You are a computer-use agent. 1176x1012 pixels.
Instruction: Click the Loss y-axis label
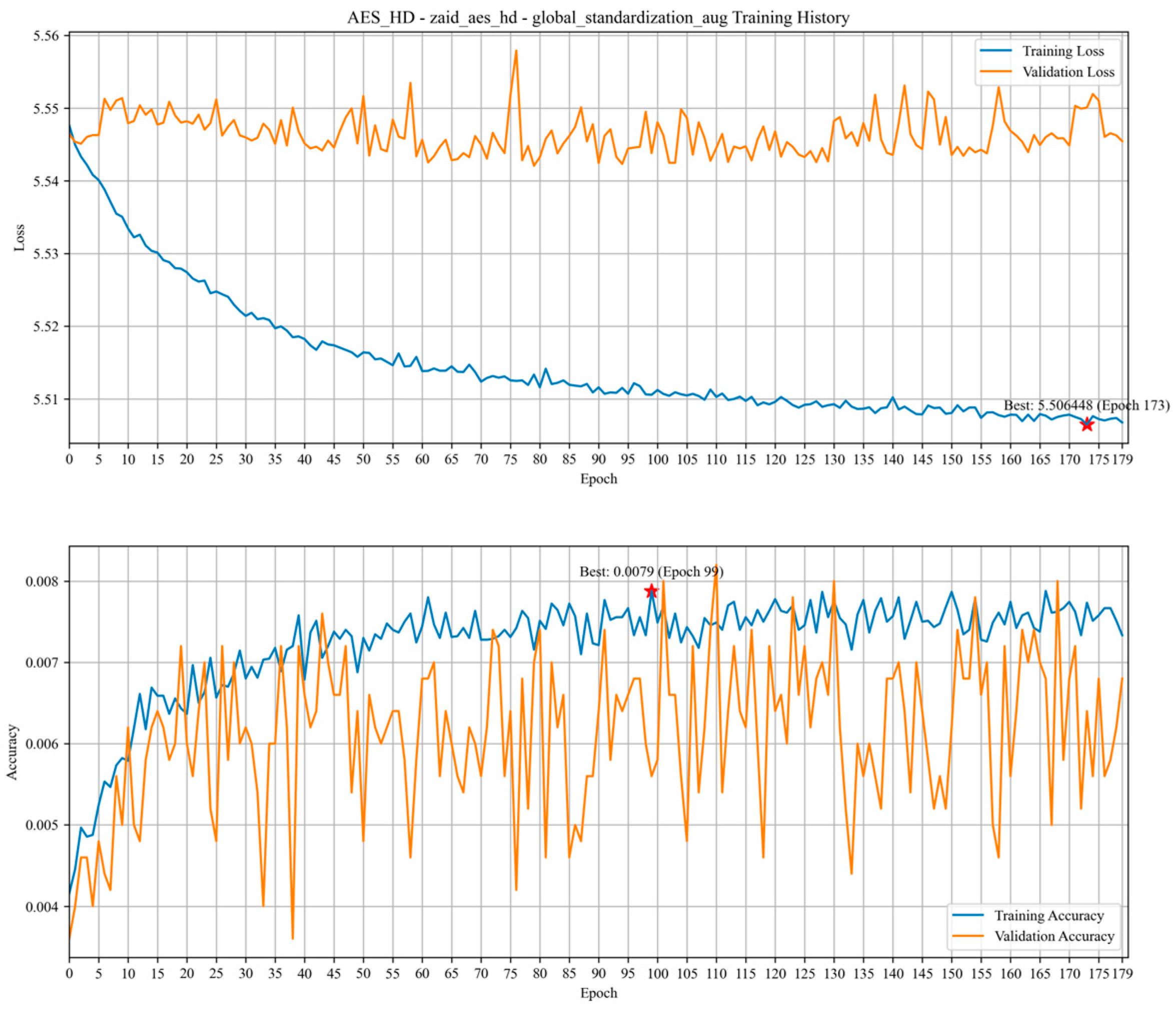20,237
